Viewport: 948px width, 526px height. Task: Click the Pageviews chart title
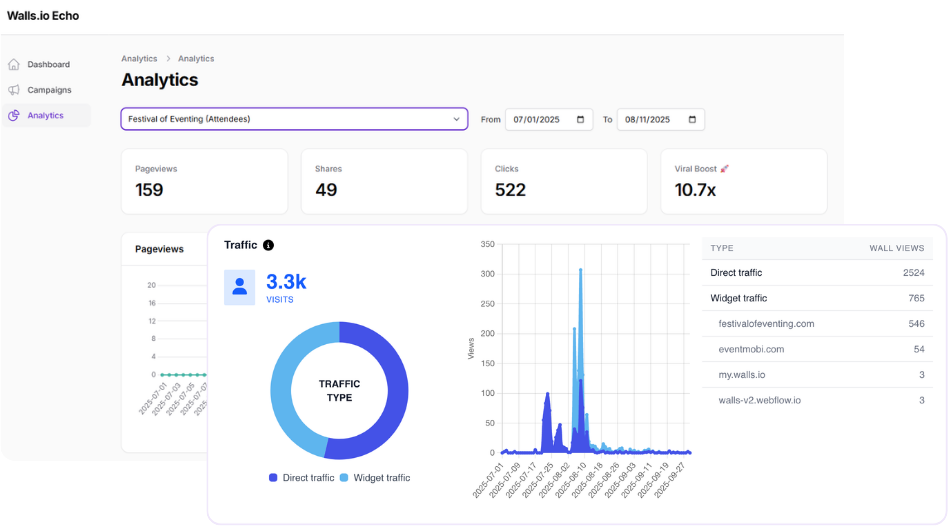[159, 249]
